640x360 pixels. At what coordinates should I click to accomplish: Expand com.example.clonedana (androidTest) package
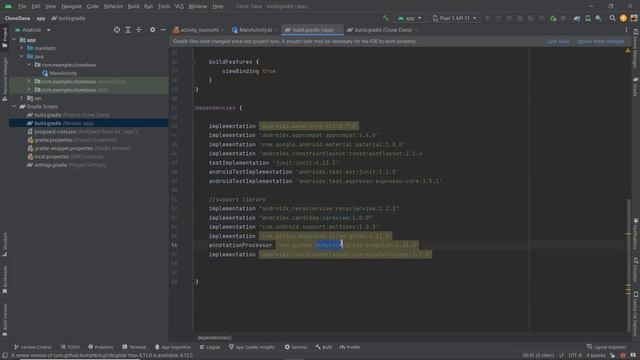[29, 82]
